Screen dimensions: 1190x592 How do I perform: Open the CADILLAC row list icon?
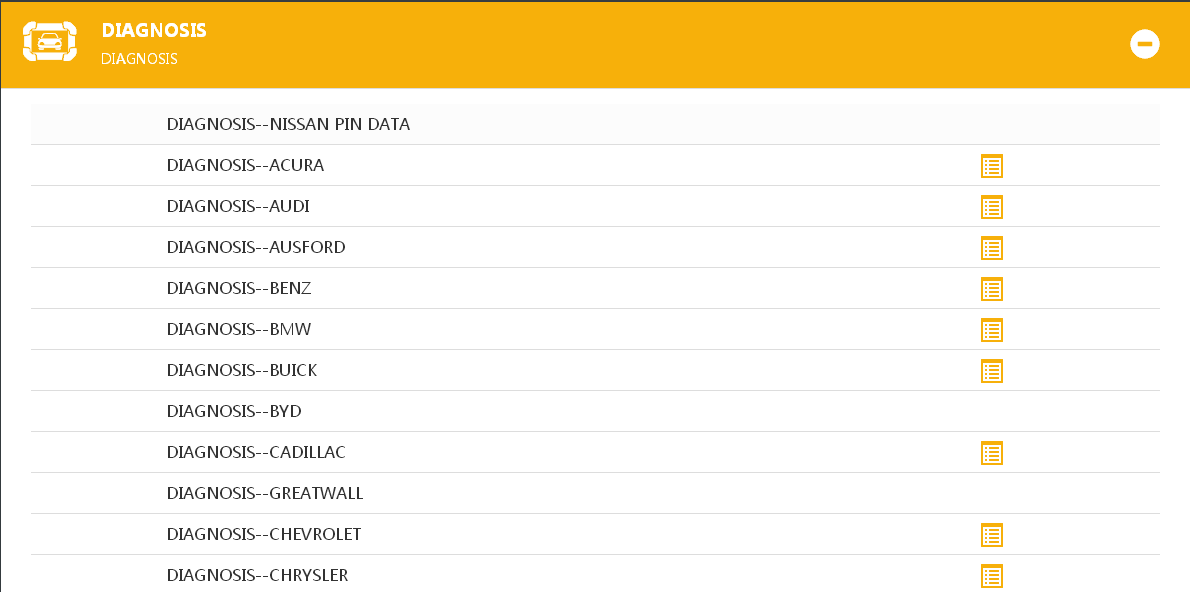click(991, 453)
